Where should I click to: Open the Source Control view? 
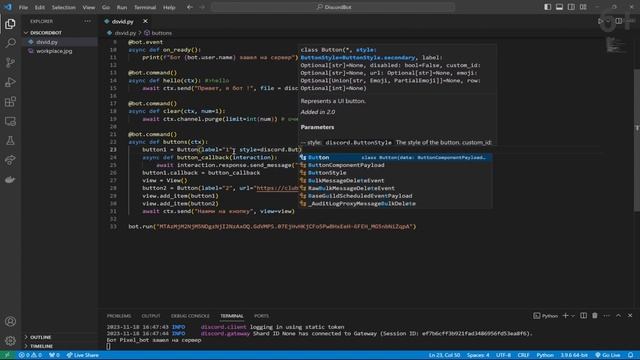tap(10, 62)
